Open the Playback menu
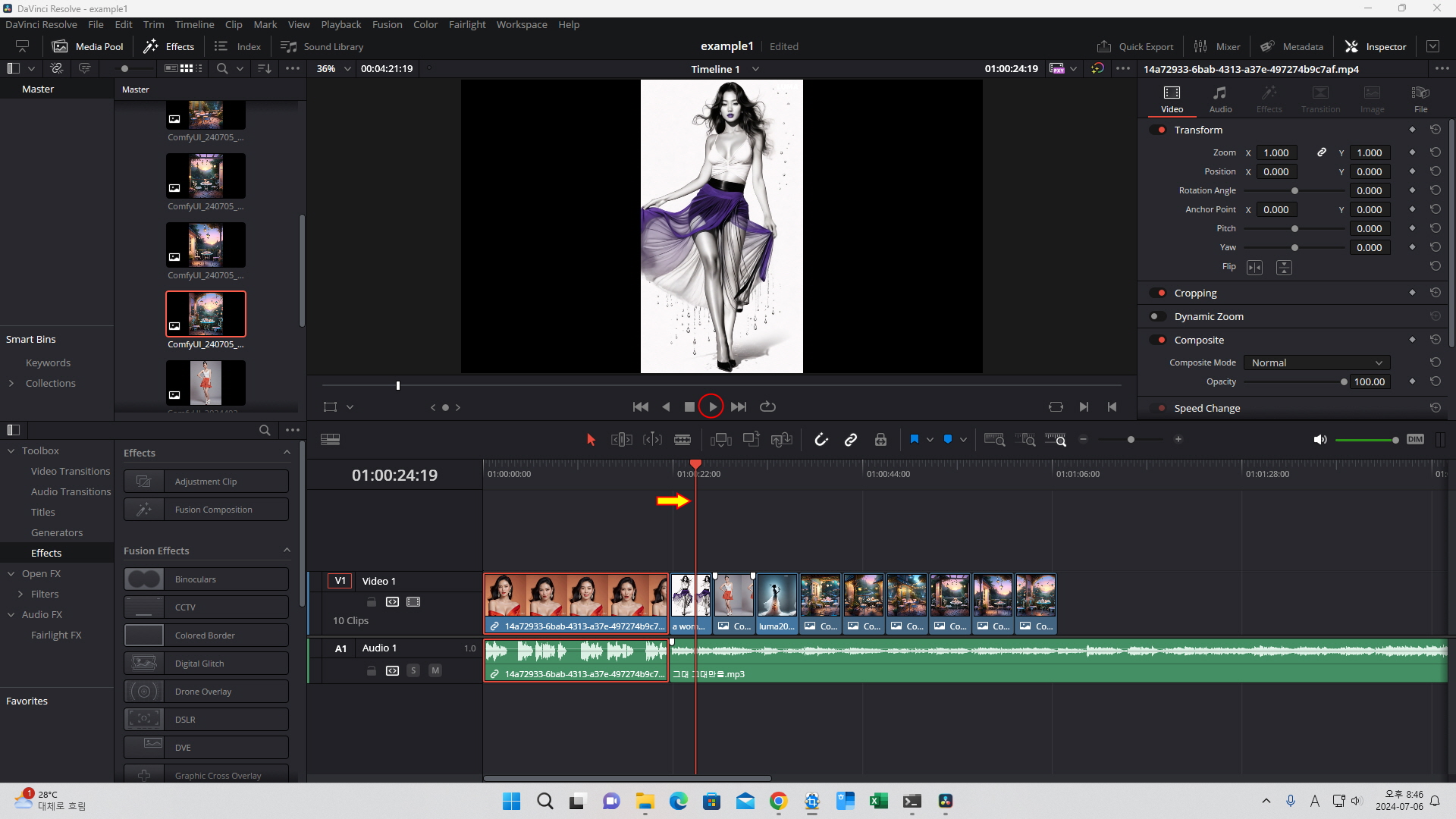The height and width of the screenshot is (819, 1456). pyautogui.click(x=341, y=25)
